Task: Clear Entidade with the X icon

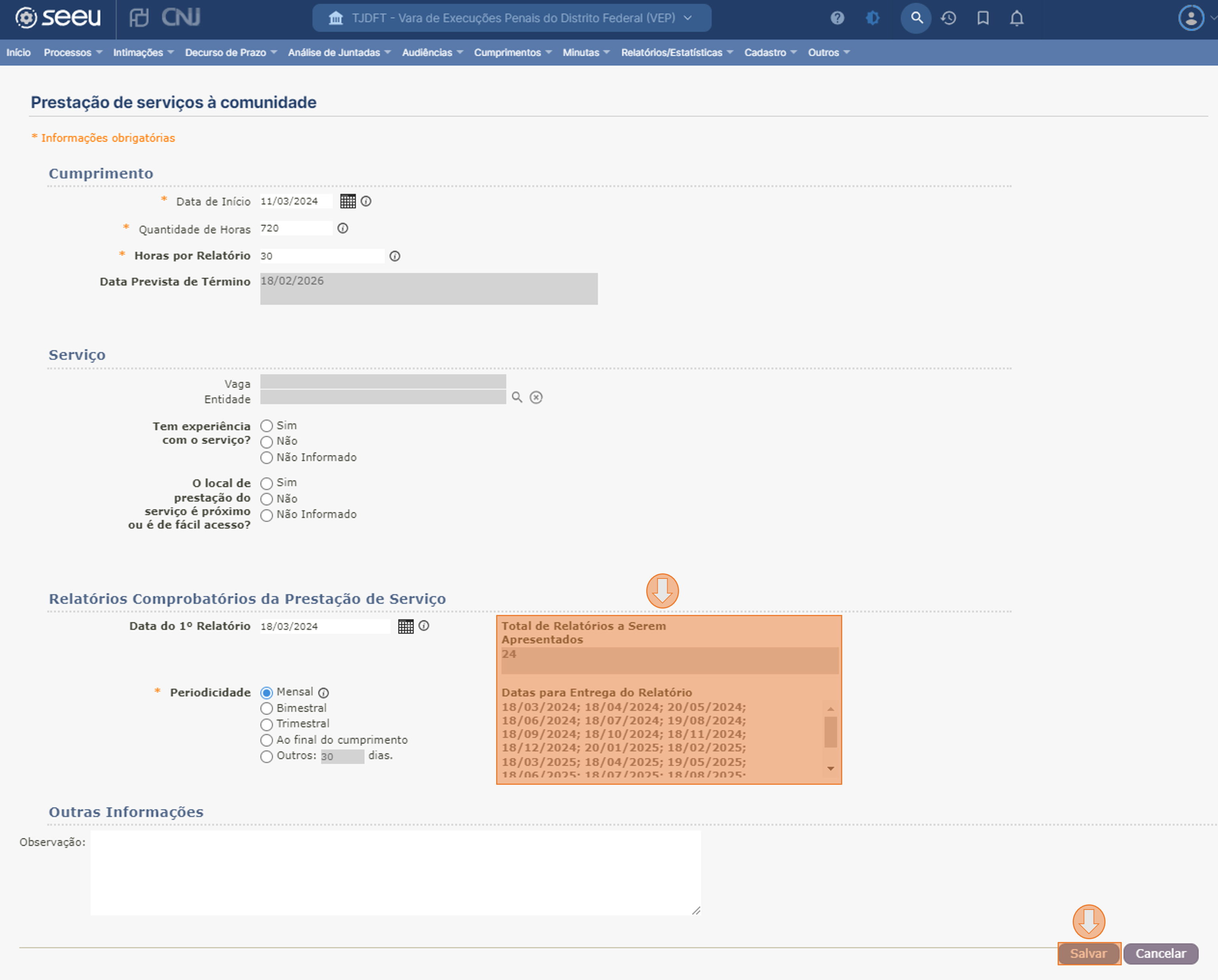Action: click(x=536, y=397)
